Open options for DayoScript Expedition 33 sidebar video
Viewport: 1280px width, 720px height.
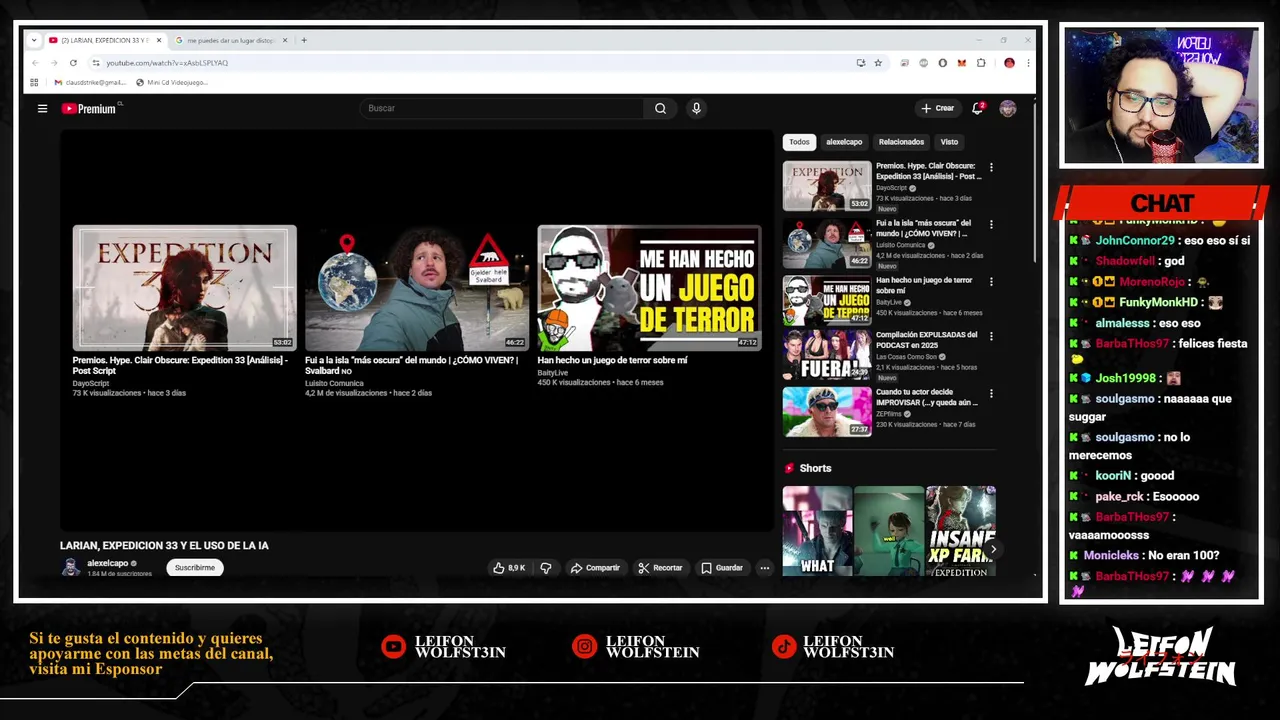(991, 167)
